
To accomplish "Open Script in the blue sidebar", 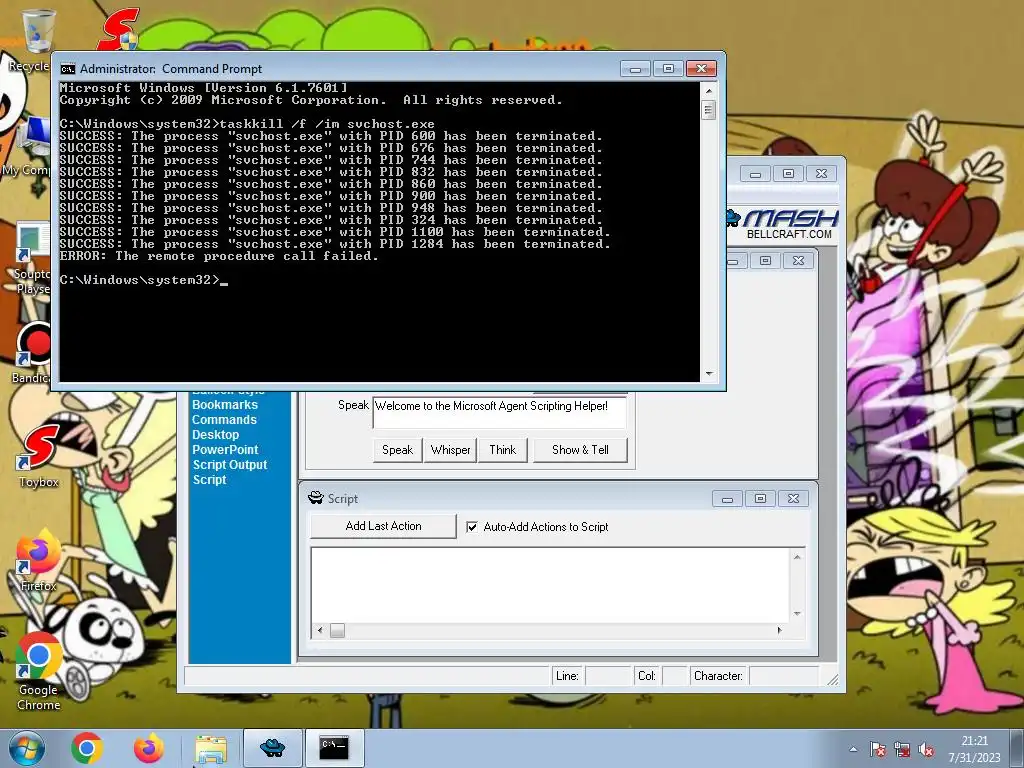I will click(209, 480).
